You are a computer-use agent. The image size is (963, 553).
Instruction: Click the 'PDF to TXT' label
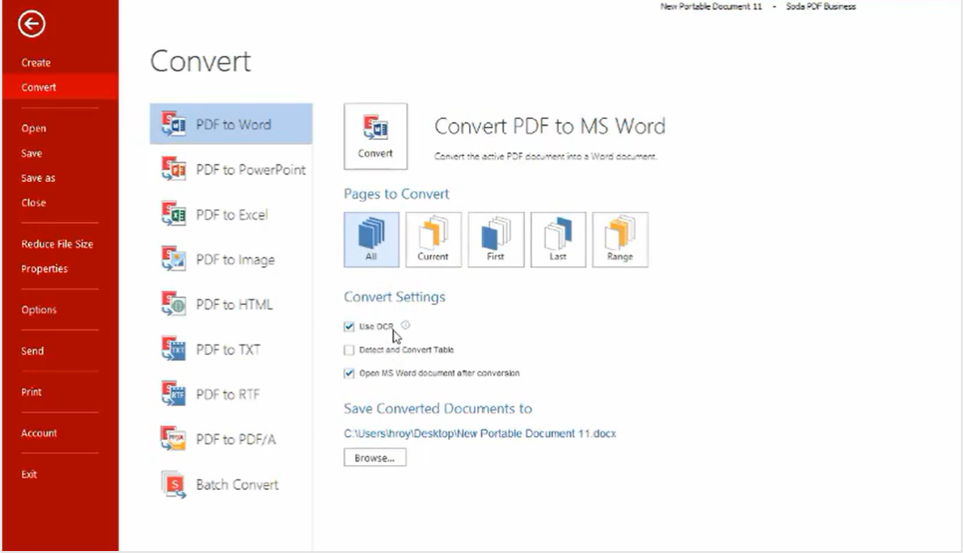tap(228, 350)
